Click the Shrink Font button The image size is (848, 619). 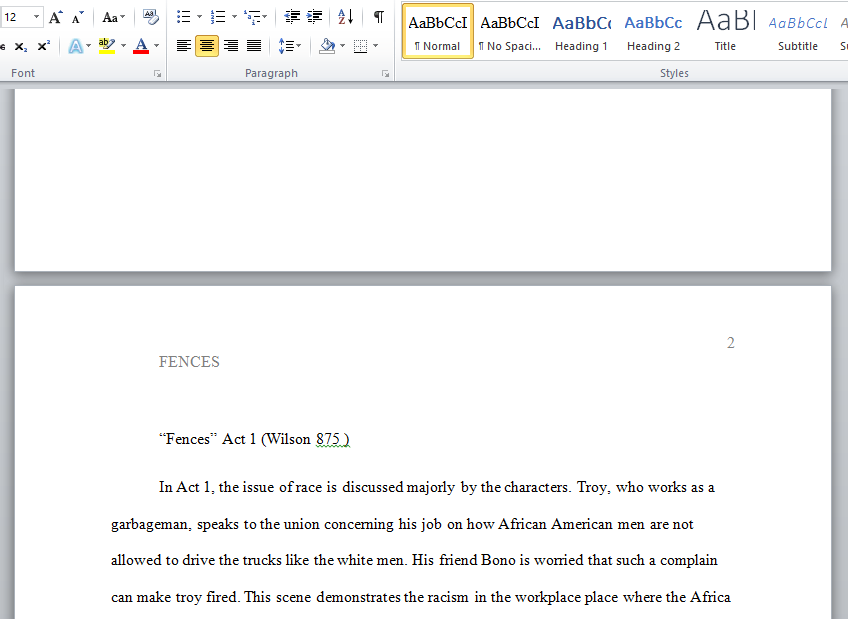pyautogui.click(x=77, y=17)
